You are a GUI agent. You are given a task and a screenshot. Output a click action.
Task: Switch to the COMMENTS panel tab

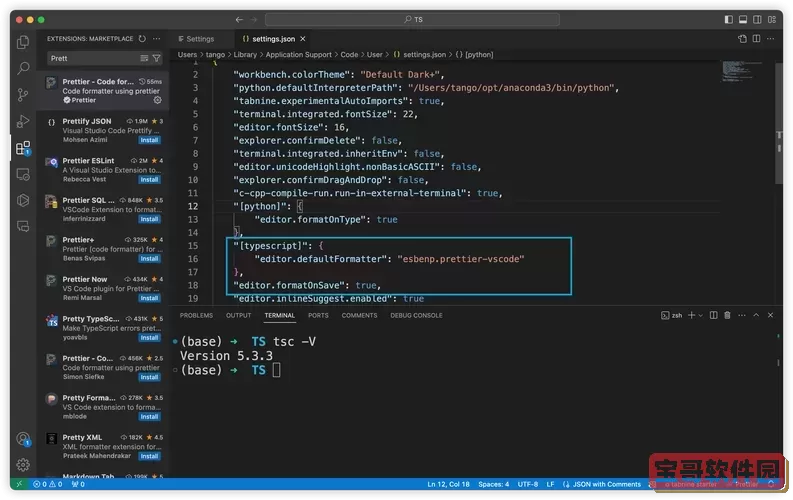coord(359,315)
